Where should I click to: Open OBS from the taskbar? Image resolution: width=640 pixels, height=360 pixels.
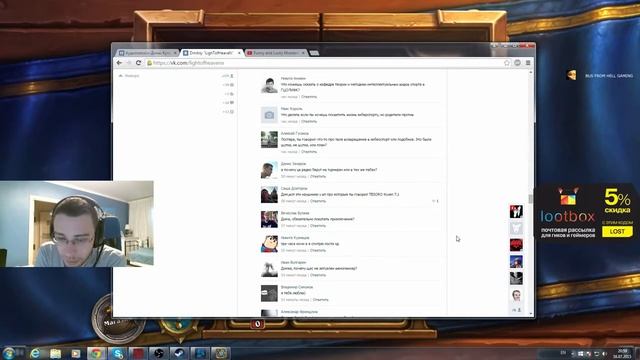tap(158, 353)
